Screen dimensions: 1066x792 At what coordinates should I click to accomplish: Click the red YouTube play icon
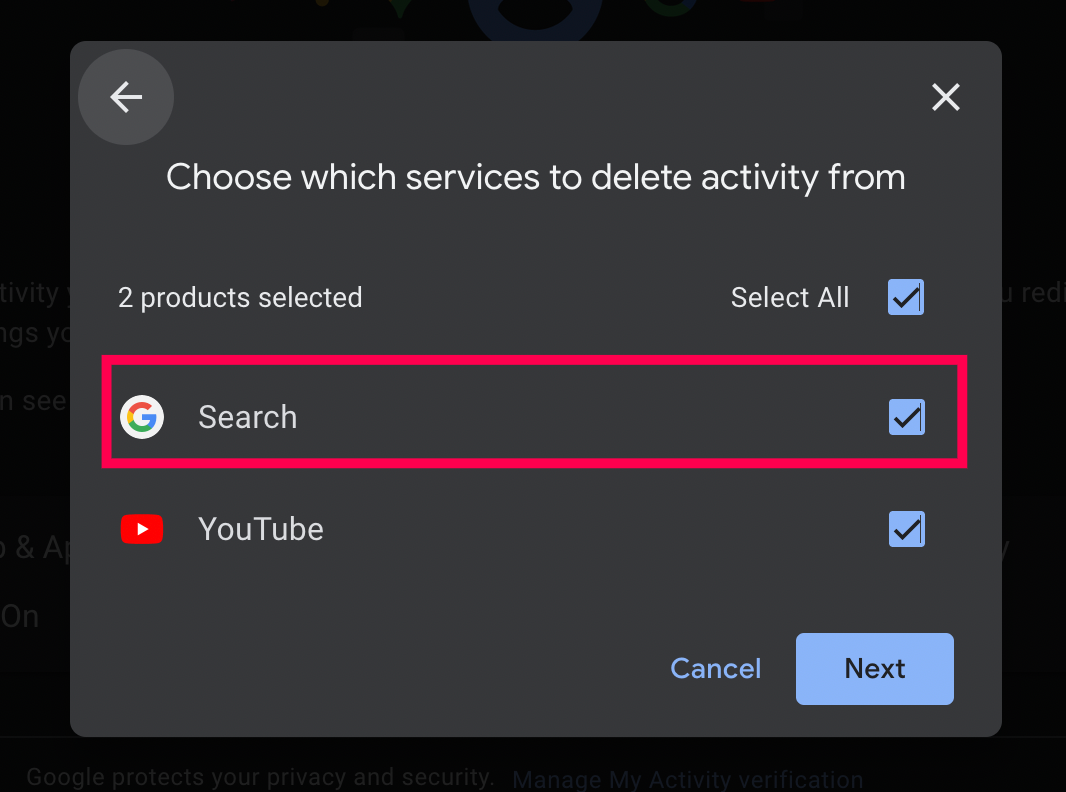point(142,529)
